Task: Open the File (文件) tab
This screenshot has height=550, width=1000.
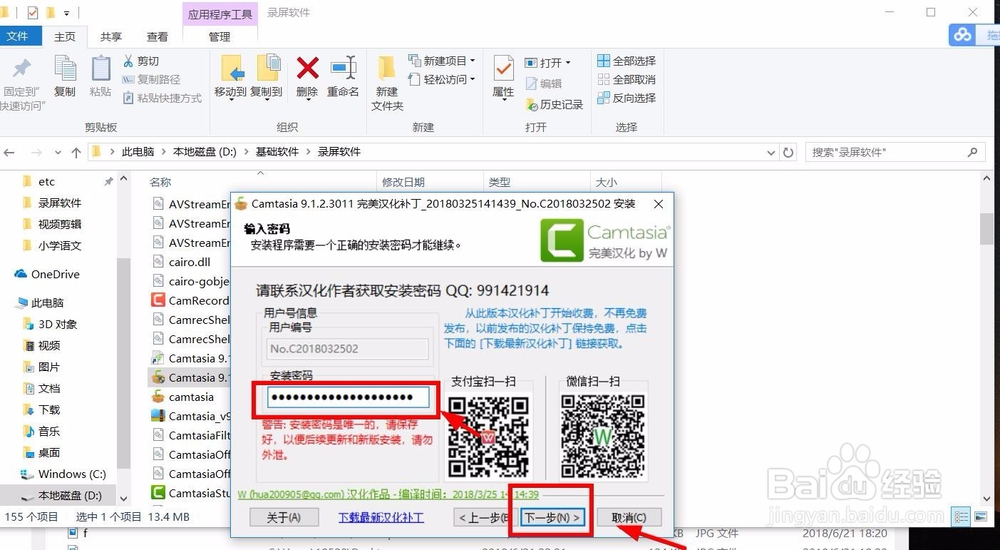Action: click(18, 36)
